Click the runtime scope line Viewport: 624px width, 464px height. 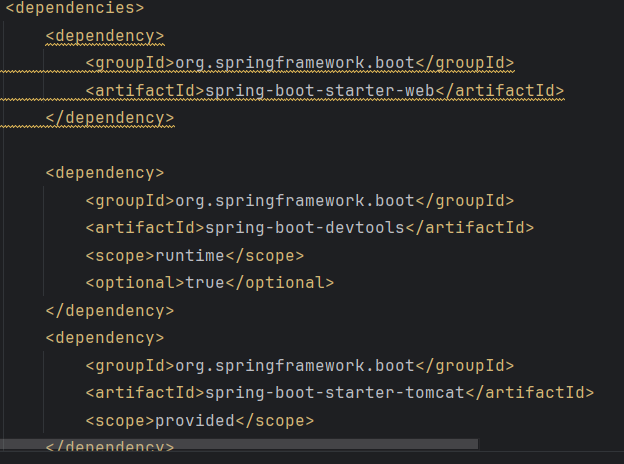pyautogui.click(x=195, y=256)
